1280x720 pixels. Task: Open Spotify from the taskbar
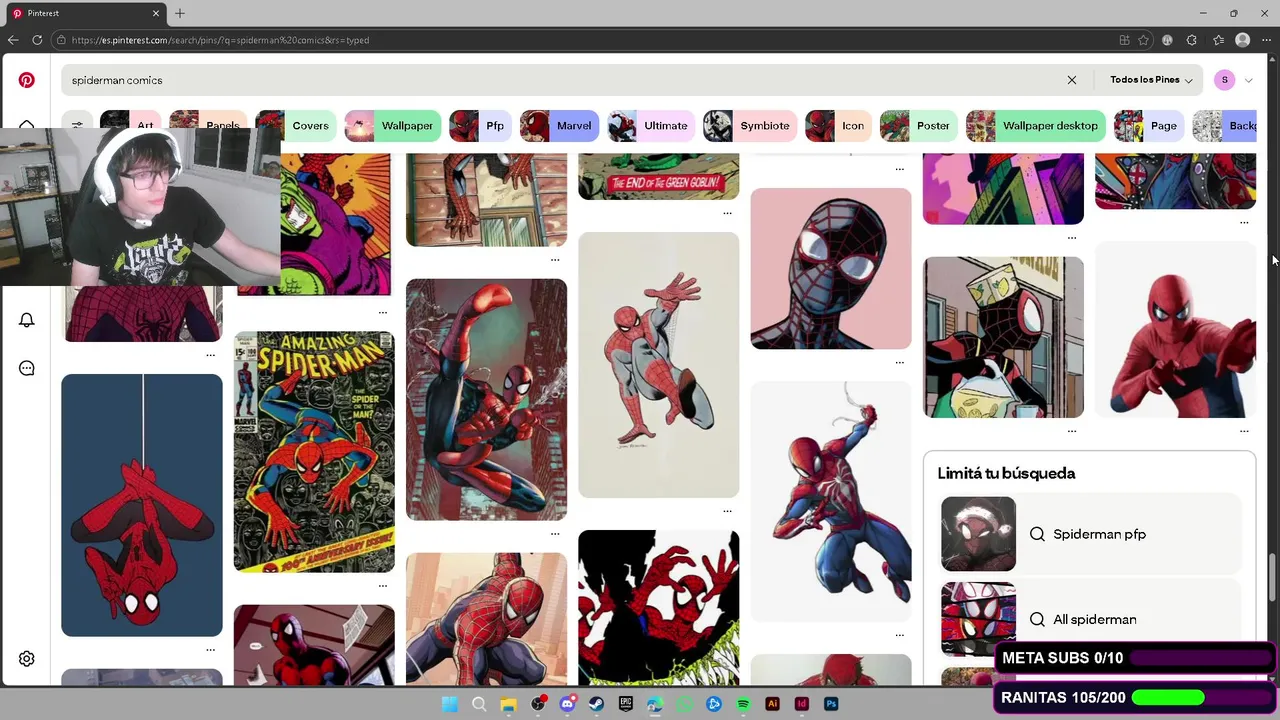(743, 704)
